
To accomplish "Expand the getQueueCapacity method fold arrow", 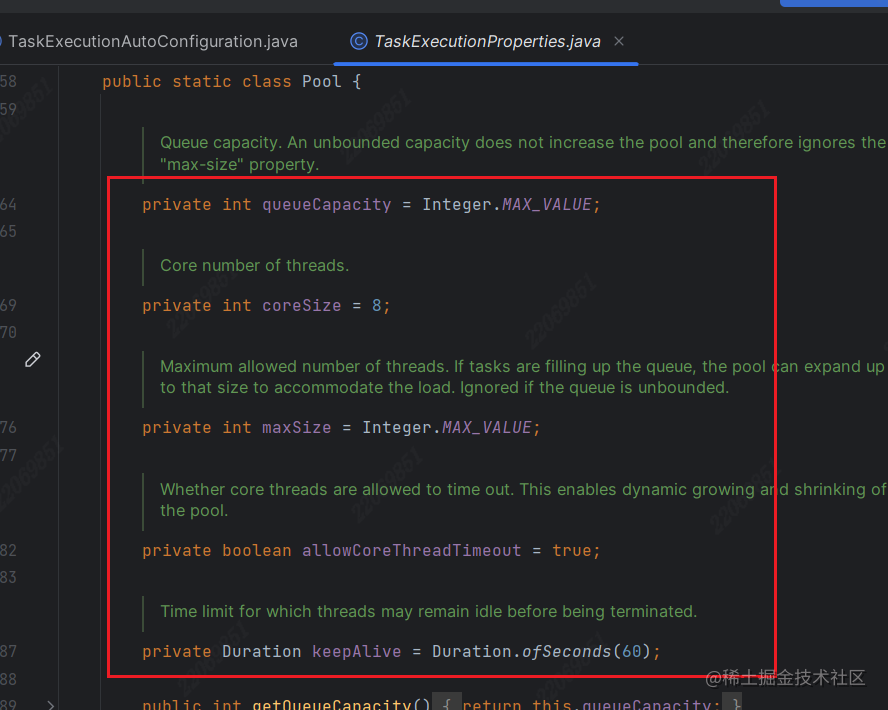I will tap(51, 704).
